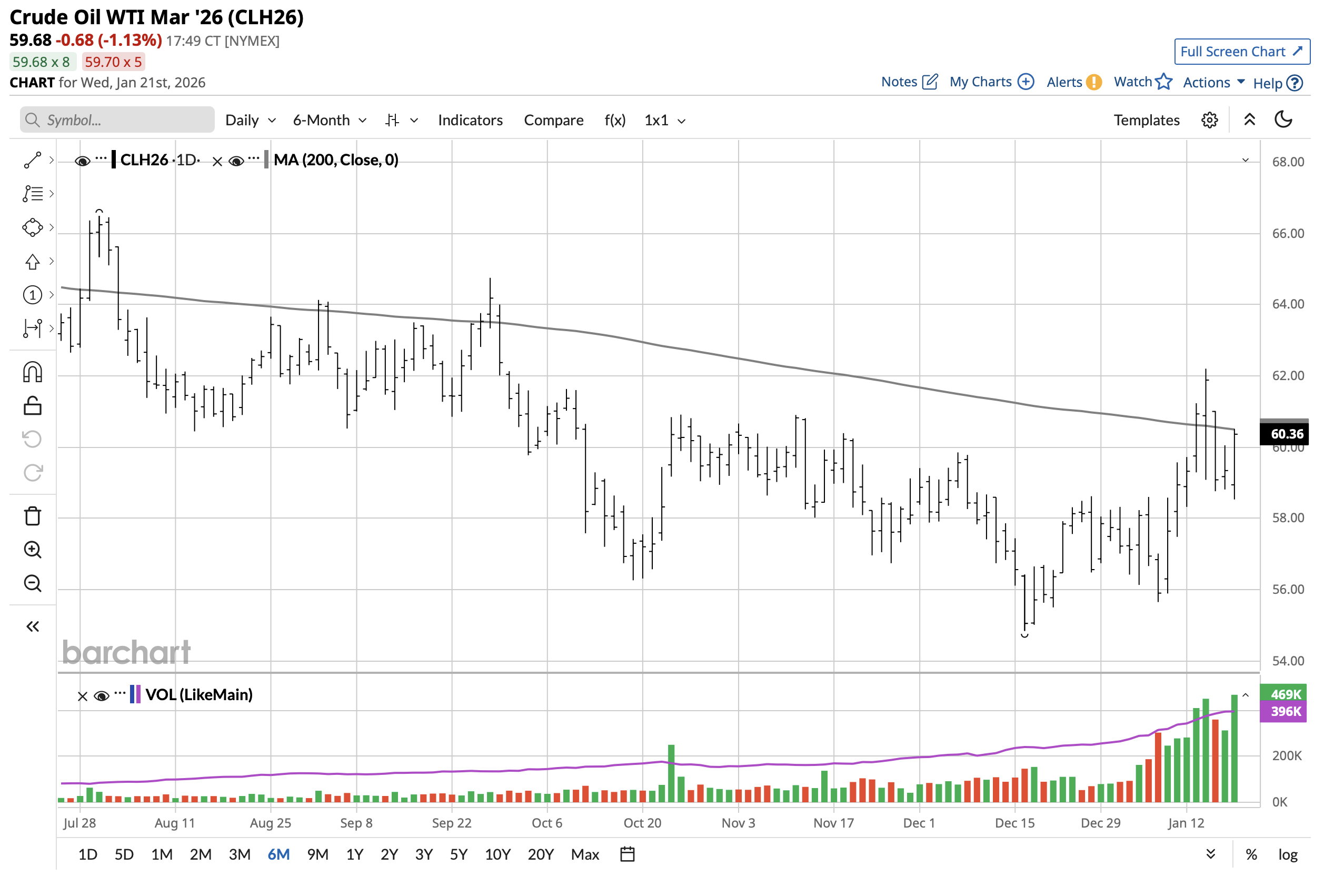Open the date range calendar icon
Image resolution: width=1334 pixels, height=896 pixels.
(x=628, y=854)
